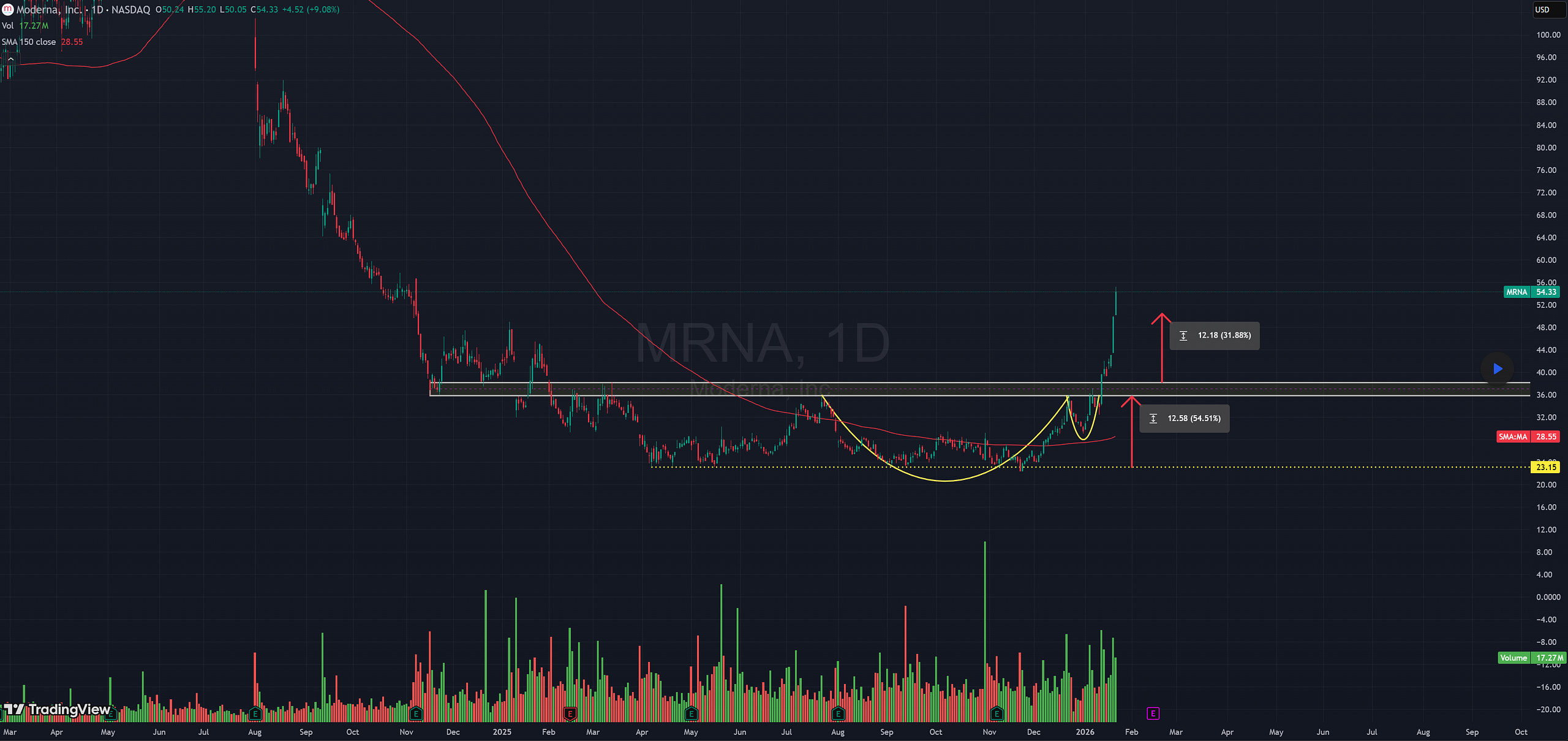Click the Moderna logo icon beside the symbol name
Viewport: 1568px width, 741px height.
click(8, 9)
